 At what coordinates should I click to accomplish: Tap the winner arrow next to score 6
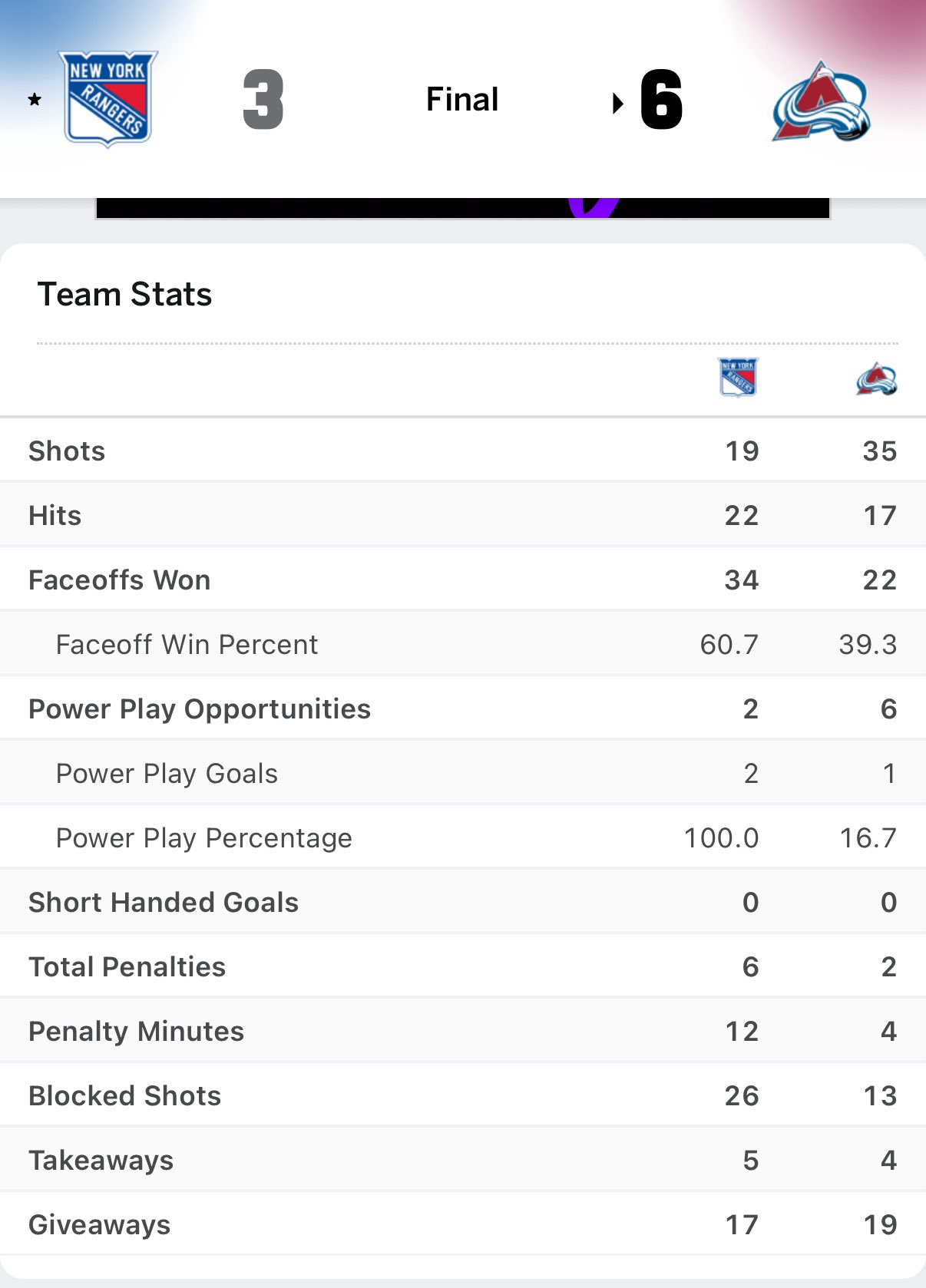617,103
